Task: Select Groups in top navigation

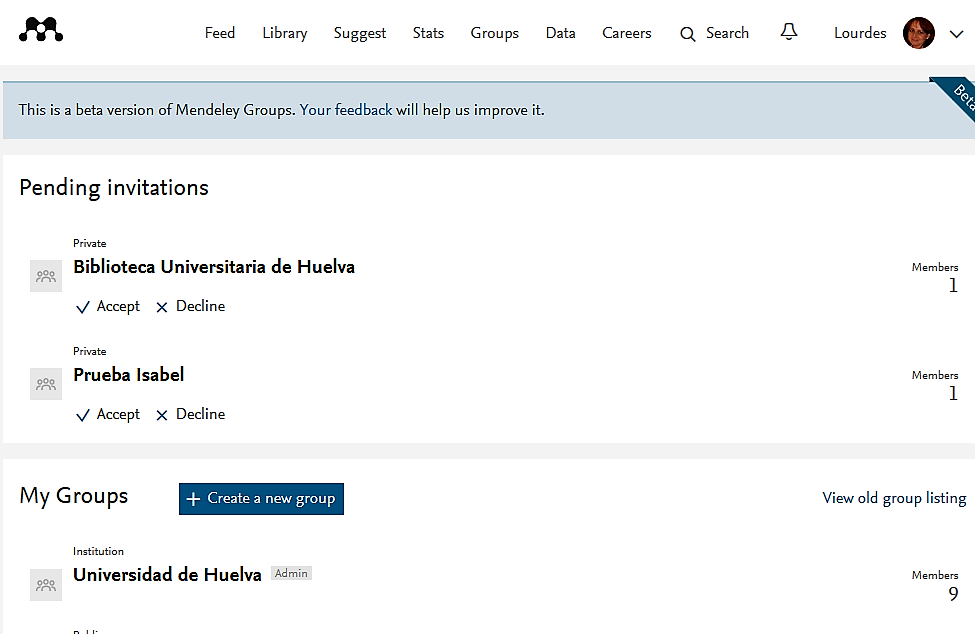Action: [x=494, y=34]
